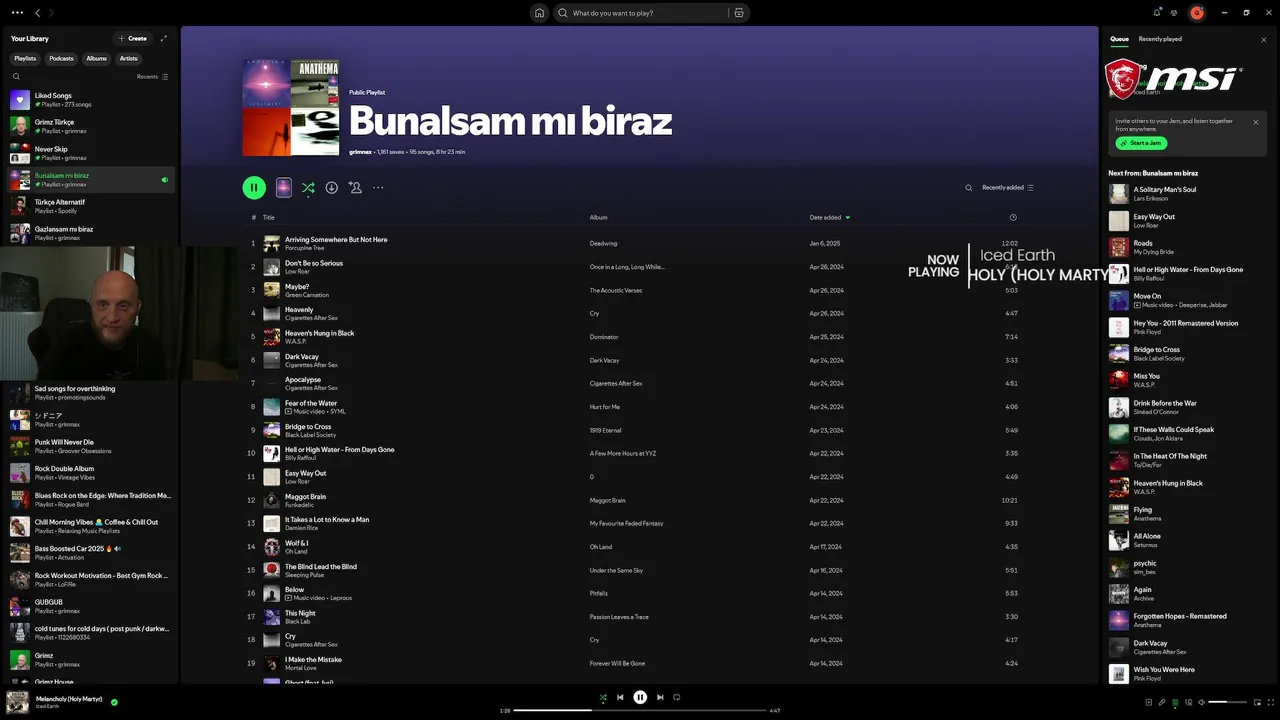This screenshot has width=1280, height=720.
Task: Adjust the volume slider
Action: (1228, 702)
